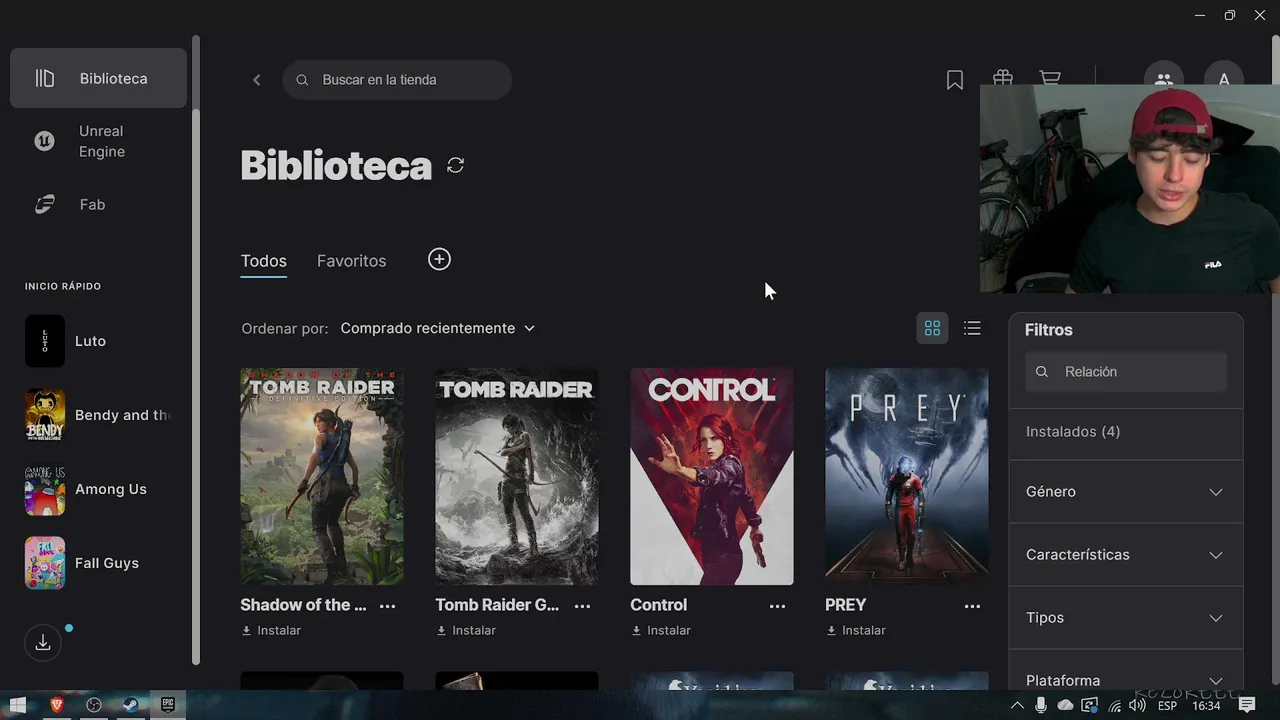Install Shadow of the Tomb Raider
The width and height of the screenshot is (1280, 720).
click(271, 631)
